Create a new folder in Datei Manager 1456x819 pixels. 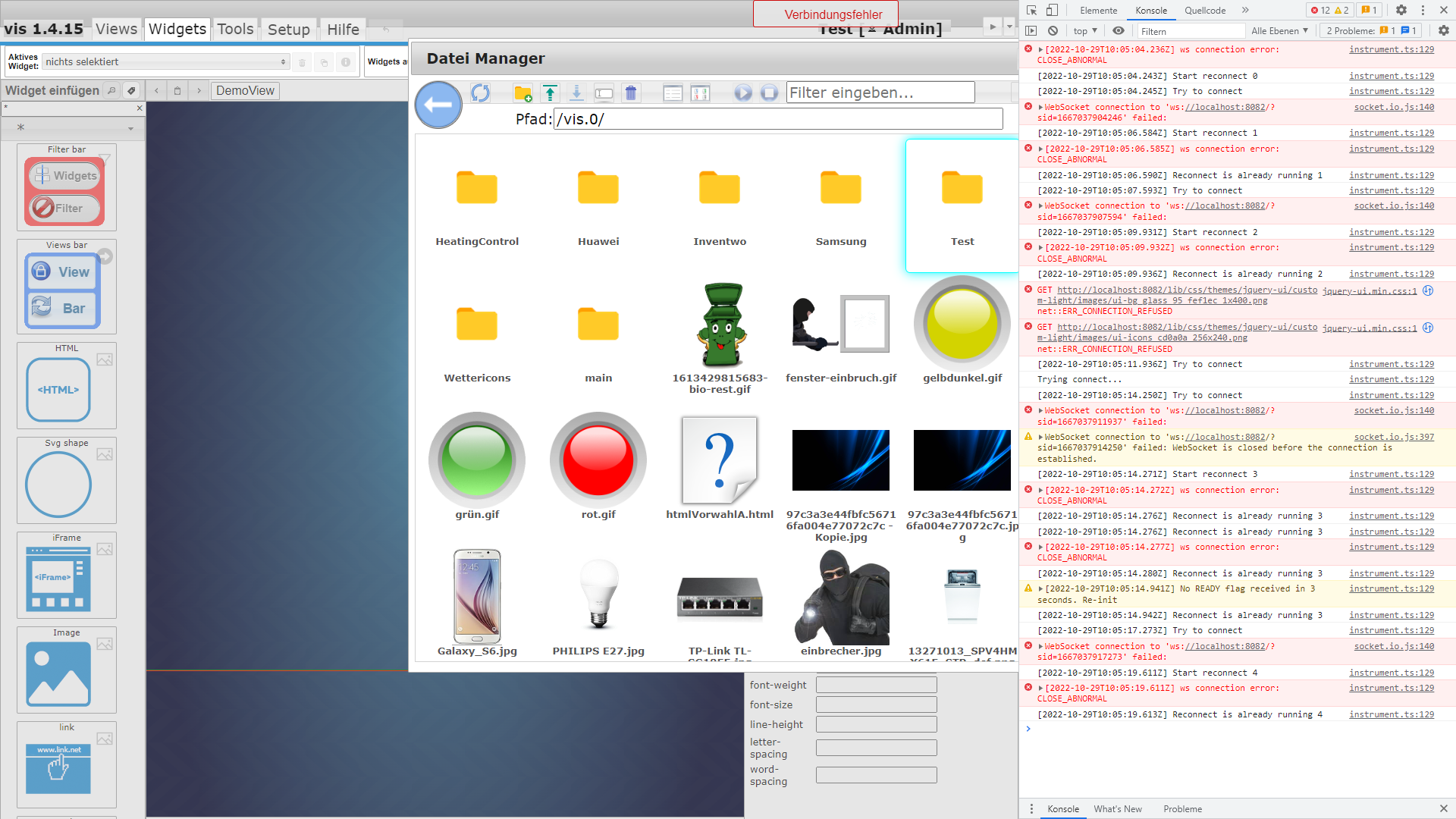pos(522,93)
